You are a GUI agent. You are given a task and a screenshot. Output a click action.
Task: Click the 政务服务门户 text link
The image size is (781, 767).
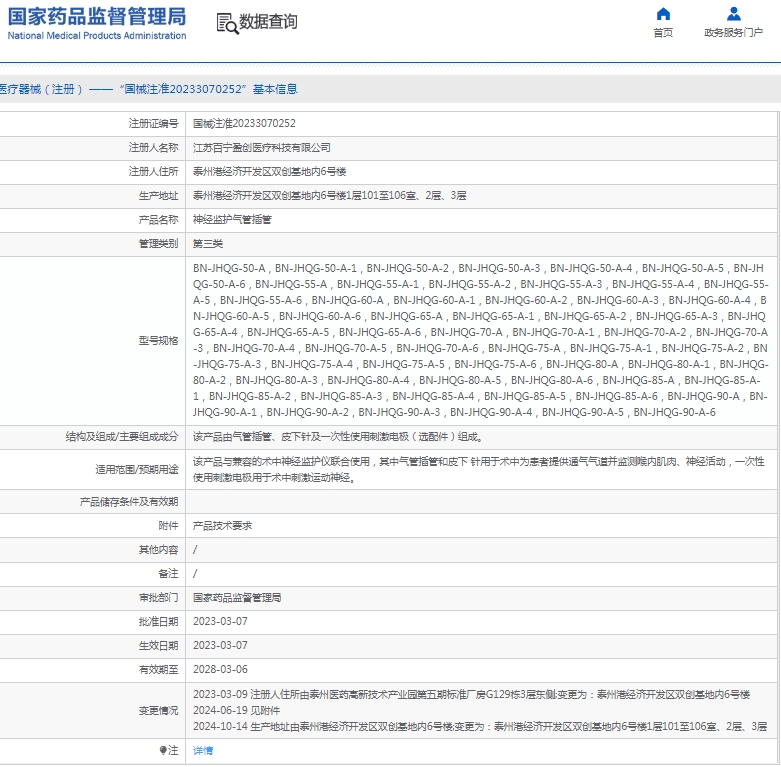[733, 32]
